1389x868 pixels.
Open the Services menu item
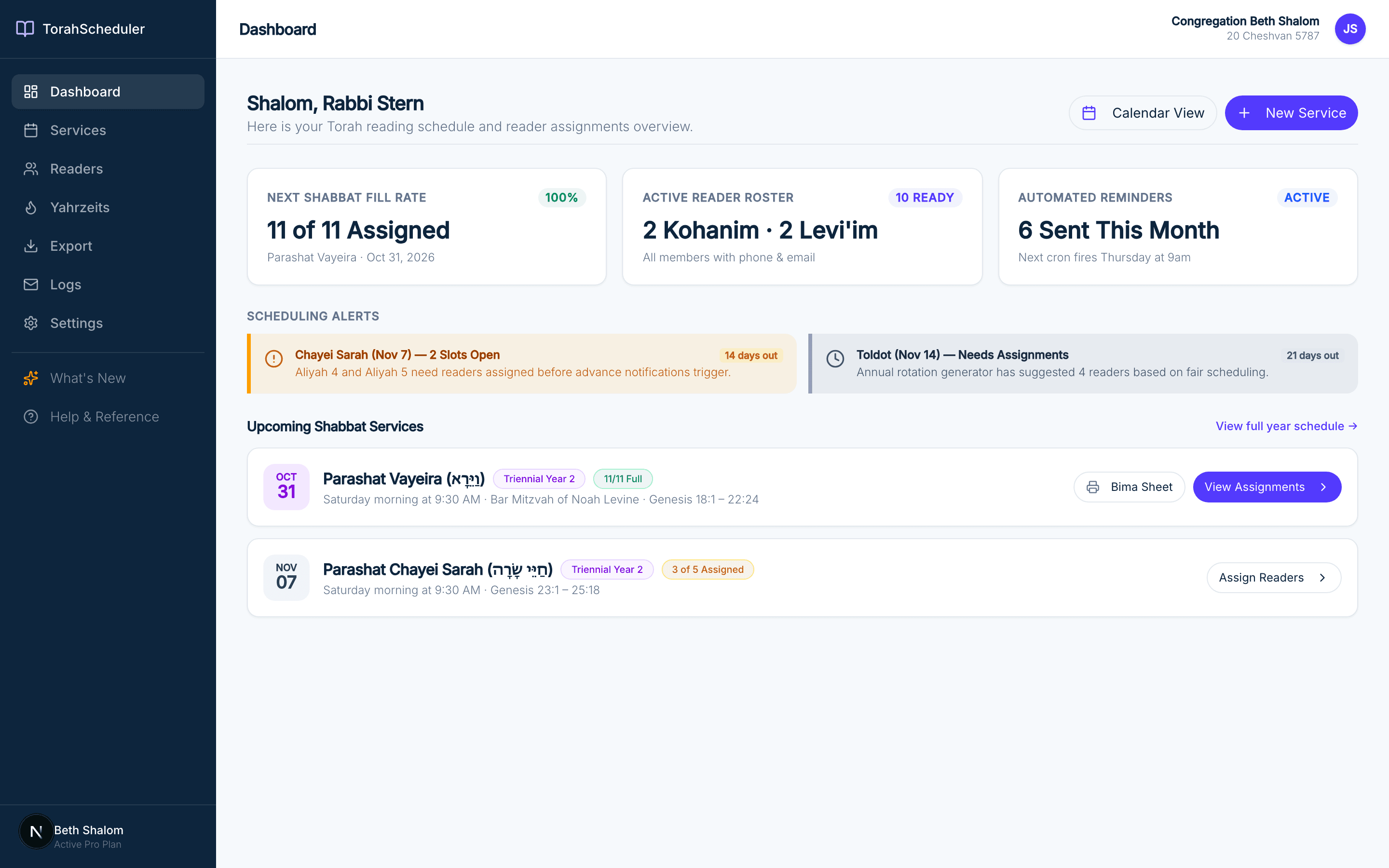(108, 130)
